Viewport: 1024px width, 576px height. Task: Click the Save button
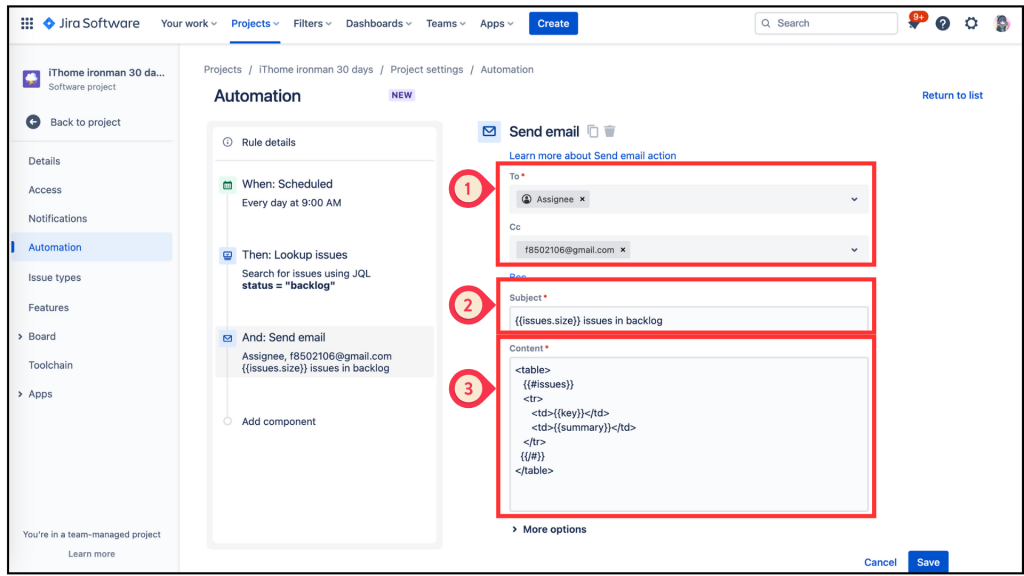click(928, 562)
